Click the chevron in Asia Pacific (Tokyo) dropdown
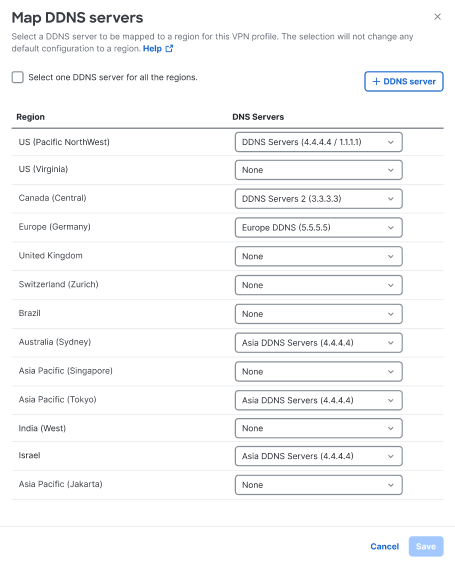The width and height of the screenshot is (455, 563). point(391,400)
